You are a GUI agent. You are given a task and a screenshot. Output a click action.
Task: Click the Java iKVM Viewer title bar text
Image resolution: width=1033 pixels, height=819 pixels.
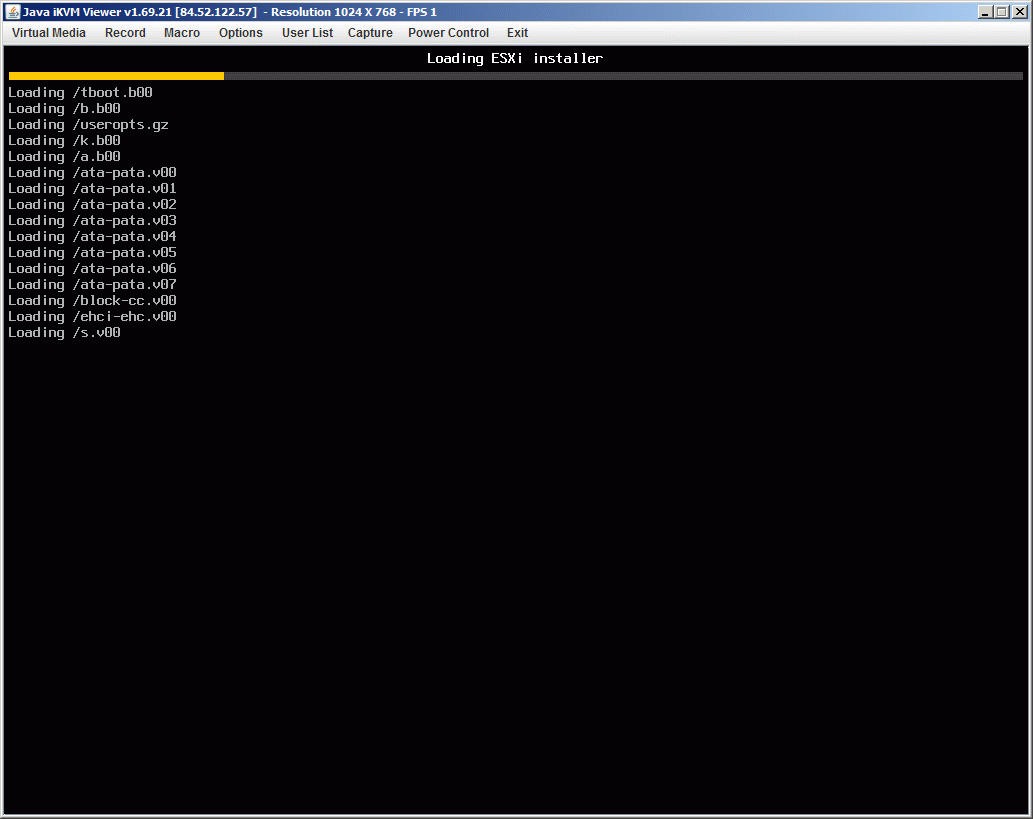(230, 12)
